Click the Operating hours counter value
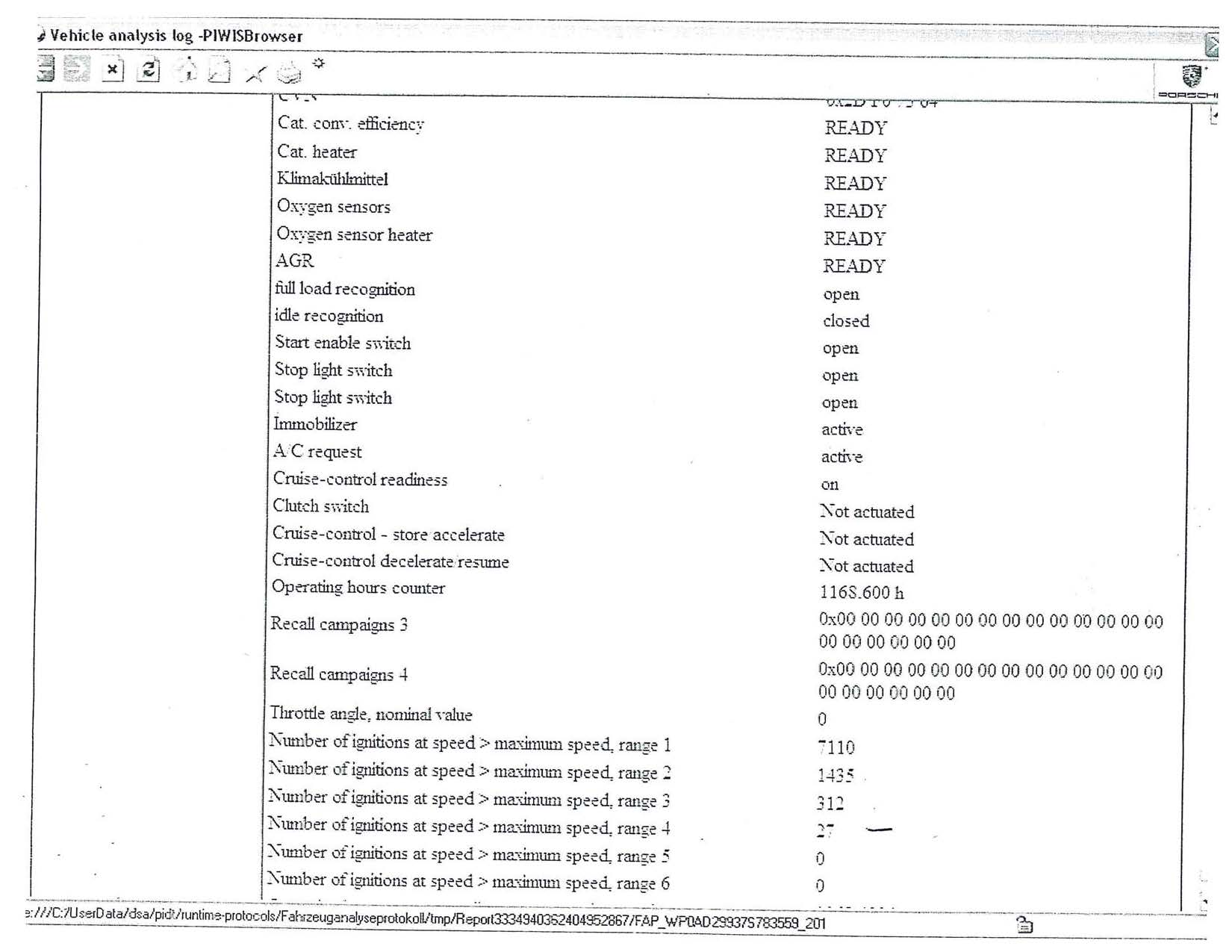 [861, 593]
